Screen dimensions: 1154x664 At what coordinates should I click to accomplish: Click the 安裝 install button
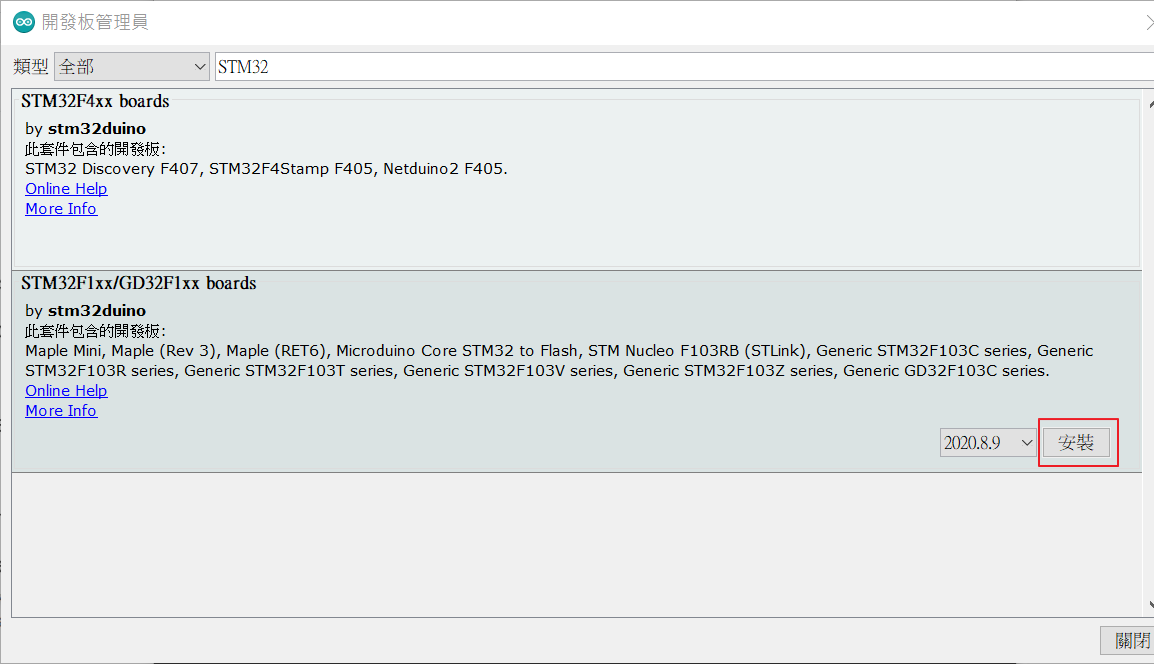(1076, 442)
